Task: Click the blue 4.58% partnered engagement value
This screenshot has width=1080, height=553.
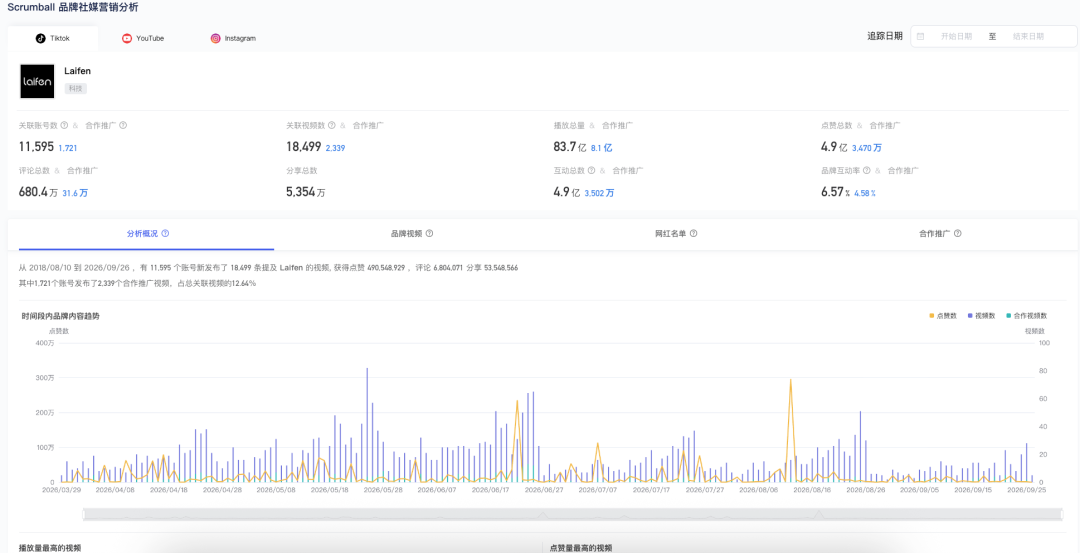Action: [x=864, y=194]
